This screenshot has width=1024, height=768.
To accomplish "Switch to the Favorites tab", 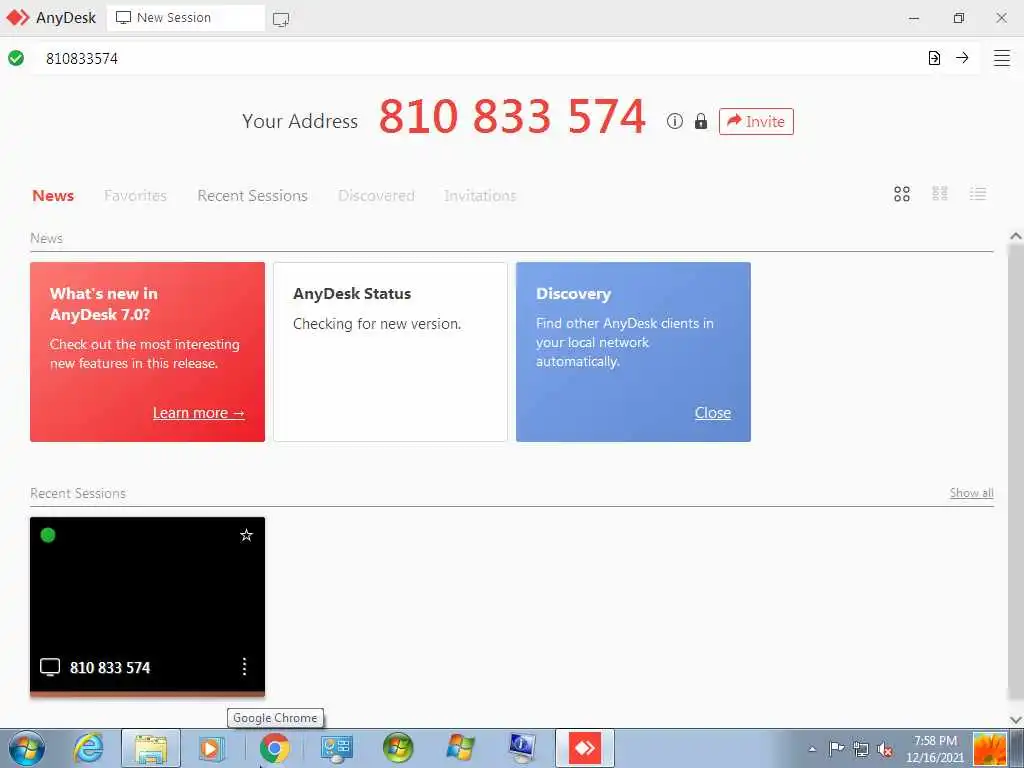I will (135, 195).
